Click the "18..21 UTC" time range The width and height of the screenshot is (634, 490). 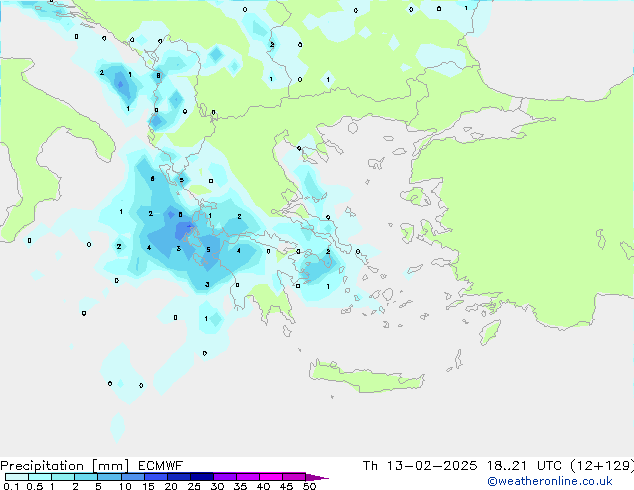pos(524,466)
